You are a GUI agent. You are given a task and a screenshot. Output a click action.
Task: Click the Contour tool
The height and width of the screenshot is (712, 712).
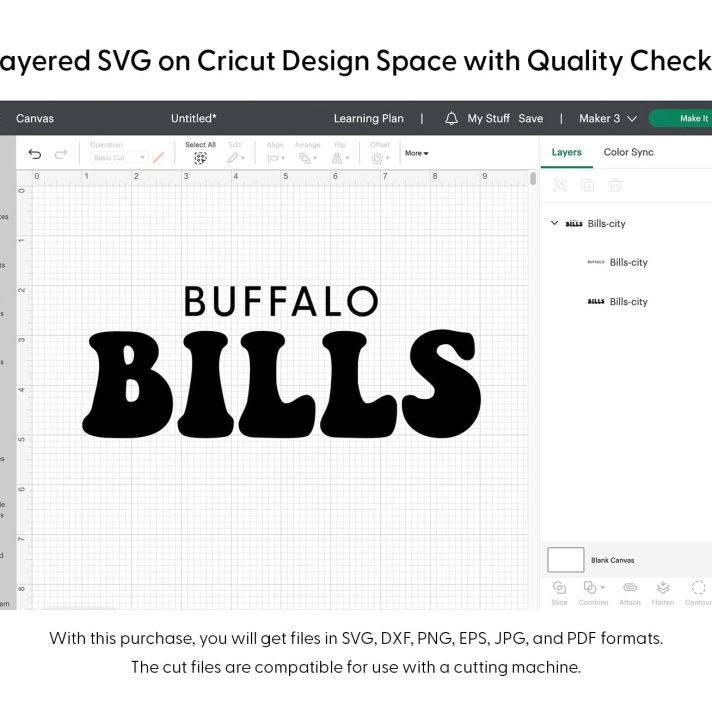pyautogui.click(x=698, y=593)
